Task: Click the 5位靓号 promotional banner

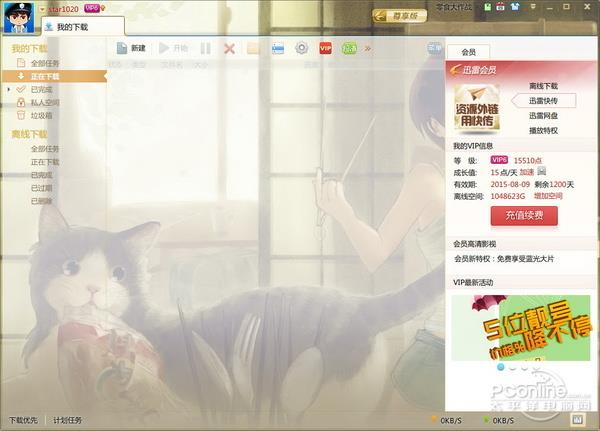Action: [x=521, y=327]
